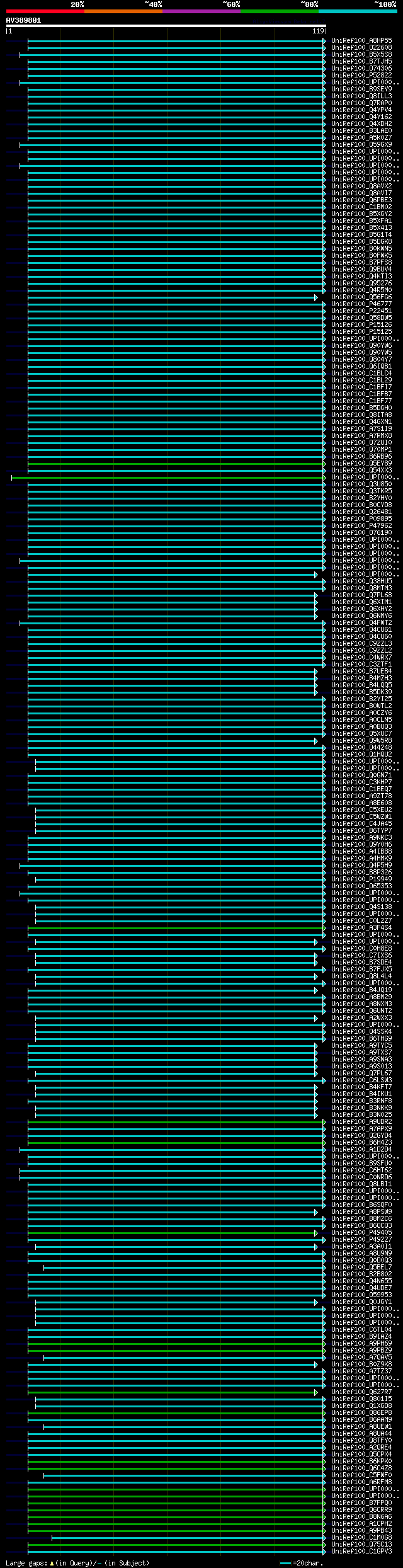Image resolution: width=403 pixels, height=1568 pixels.
Task: Select the UniRef100_Q804Y7 label
Action: tap(361, 359)
